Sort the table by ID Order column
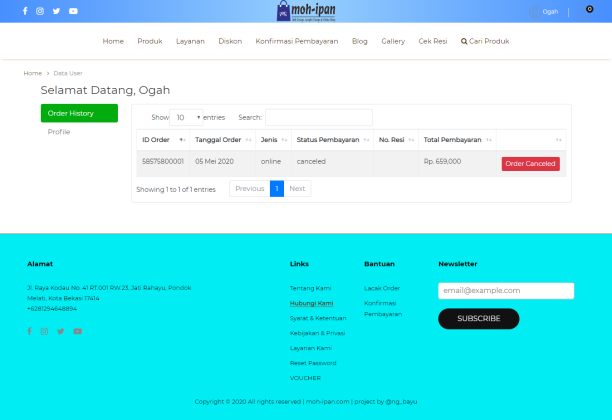 [162, 140]
